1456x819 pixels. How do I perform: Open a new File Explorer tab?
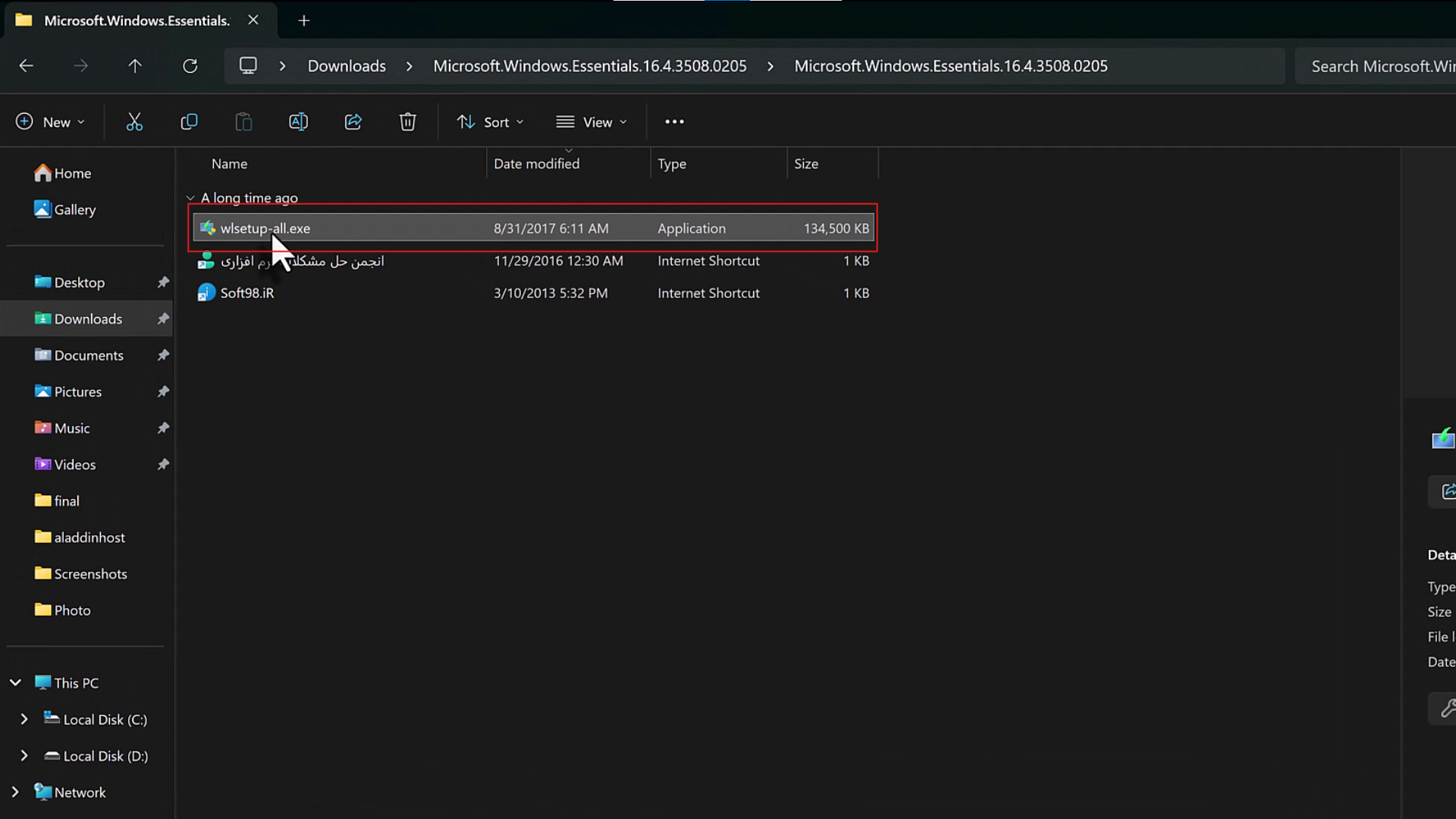(304, 20)
